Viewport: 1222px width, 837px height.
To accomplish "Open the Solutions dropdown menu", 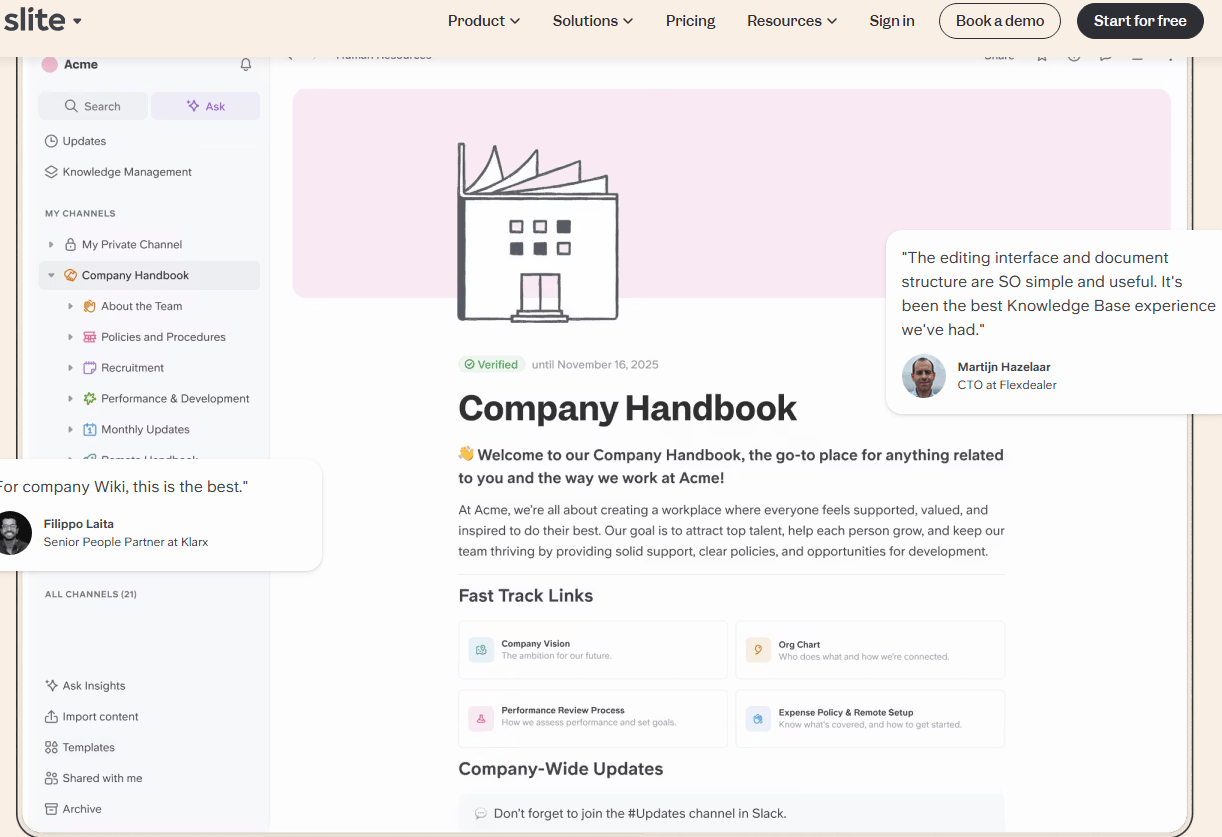I will tap(593, 21).
